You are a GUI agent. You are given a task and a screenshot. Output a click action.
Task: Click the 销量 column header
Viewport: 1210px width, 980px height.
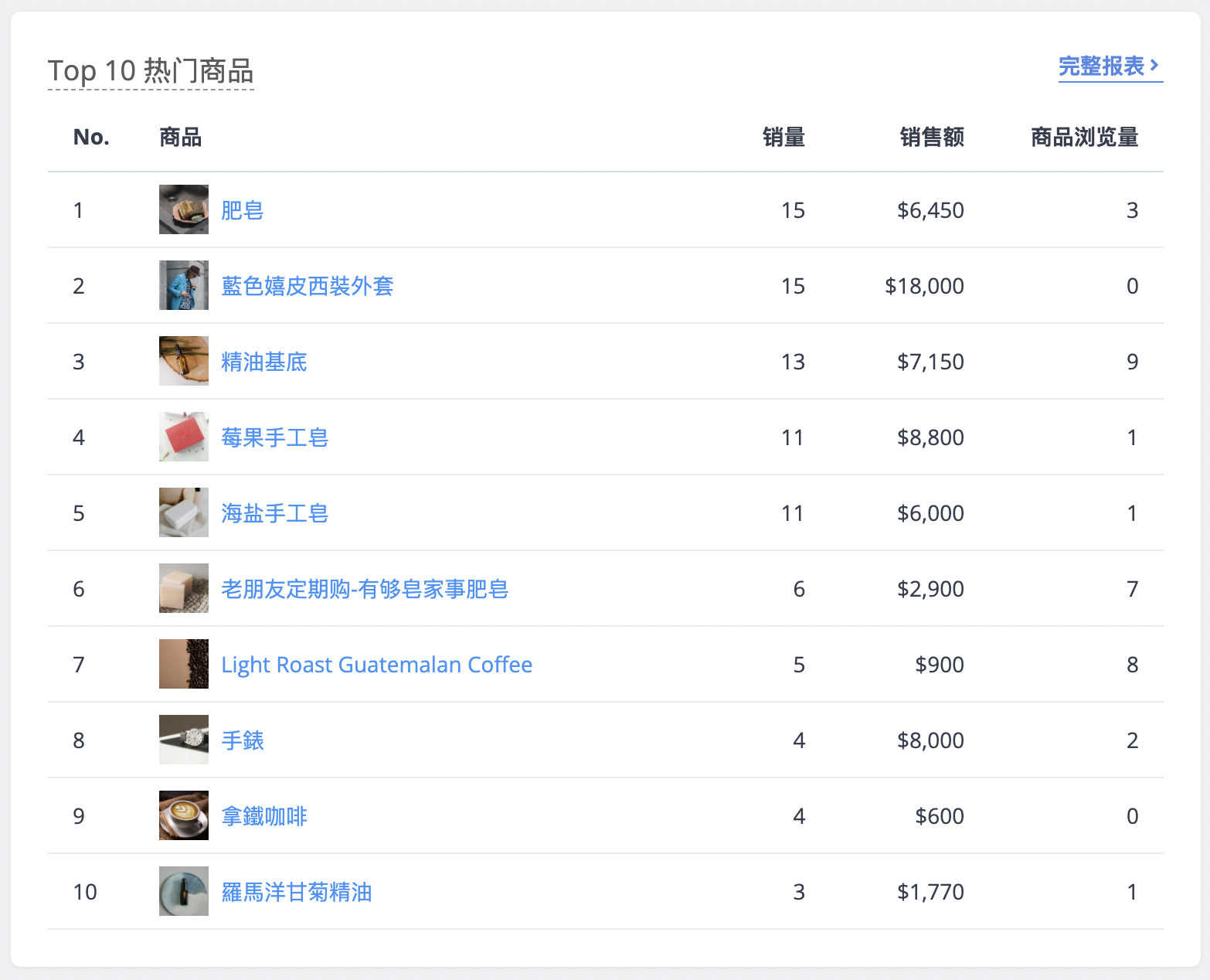click(783, 138)
